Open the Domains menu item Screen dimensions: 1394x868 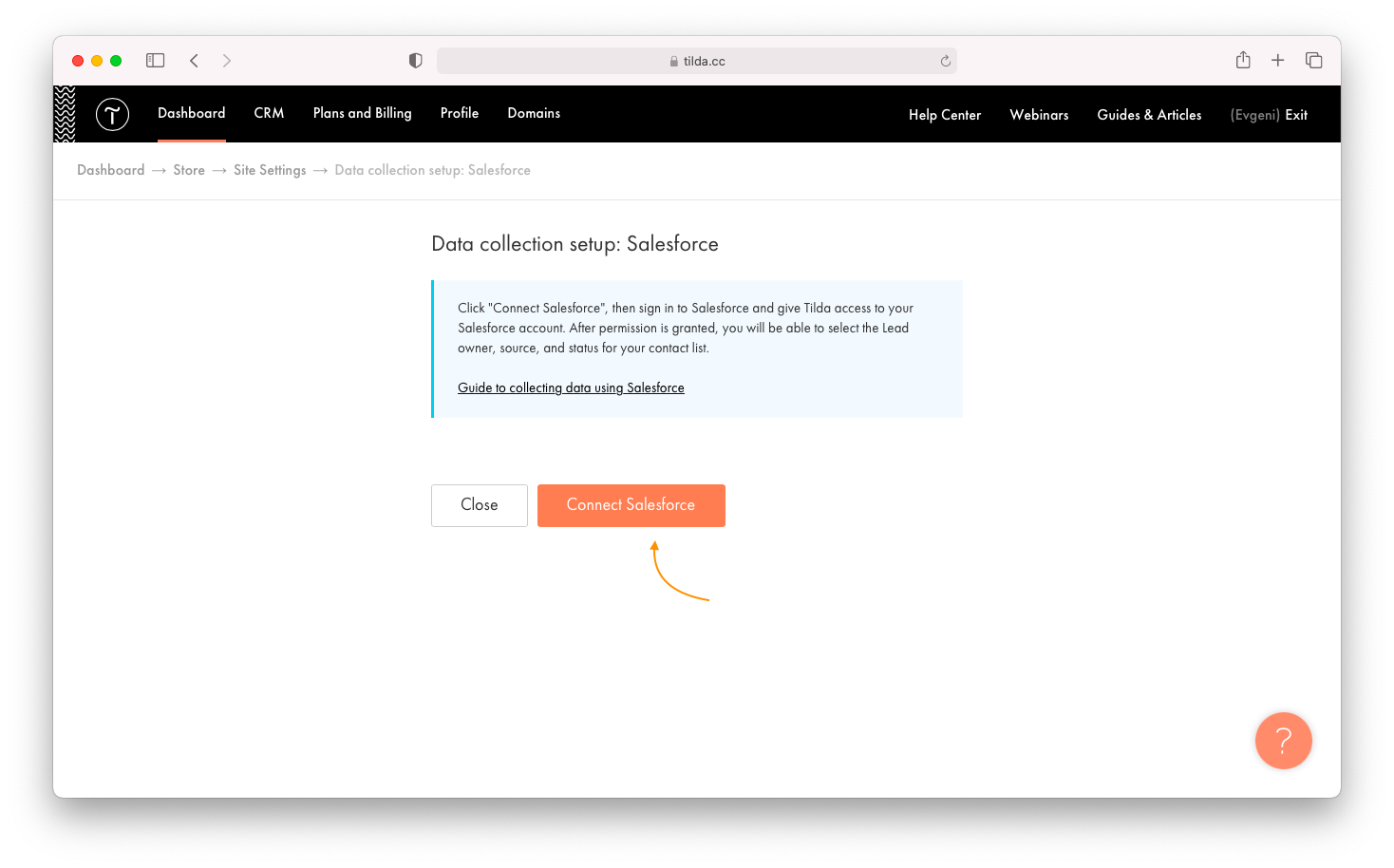(534, 113)
